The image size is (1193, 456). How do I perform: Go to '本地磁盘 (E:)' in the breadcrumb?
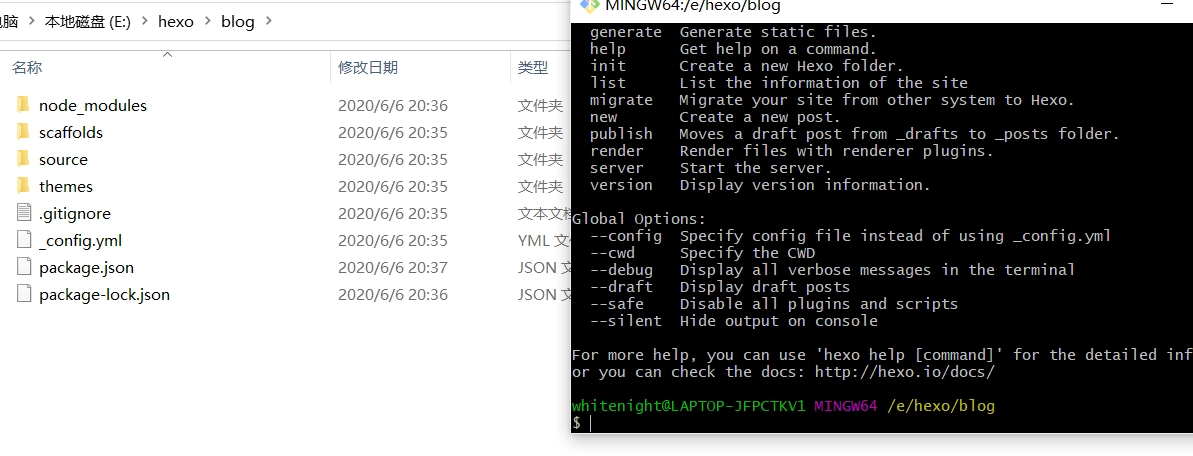click(88, 21)
